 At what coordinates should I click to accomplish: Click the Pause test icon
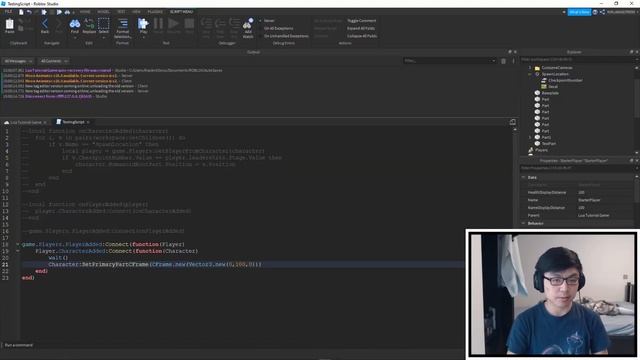158,24
